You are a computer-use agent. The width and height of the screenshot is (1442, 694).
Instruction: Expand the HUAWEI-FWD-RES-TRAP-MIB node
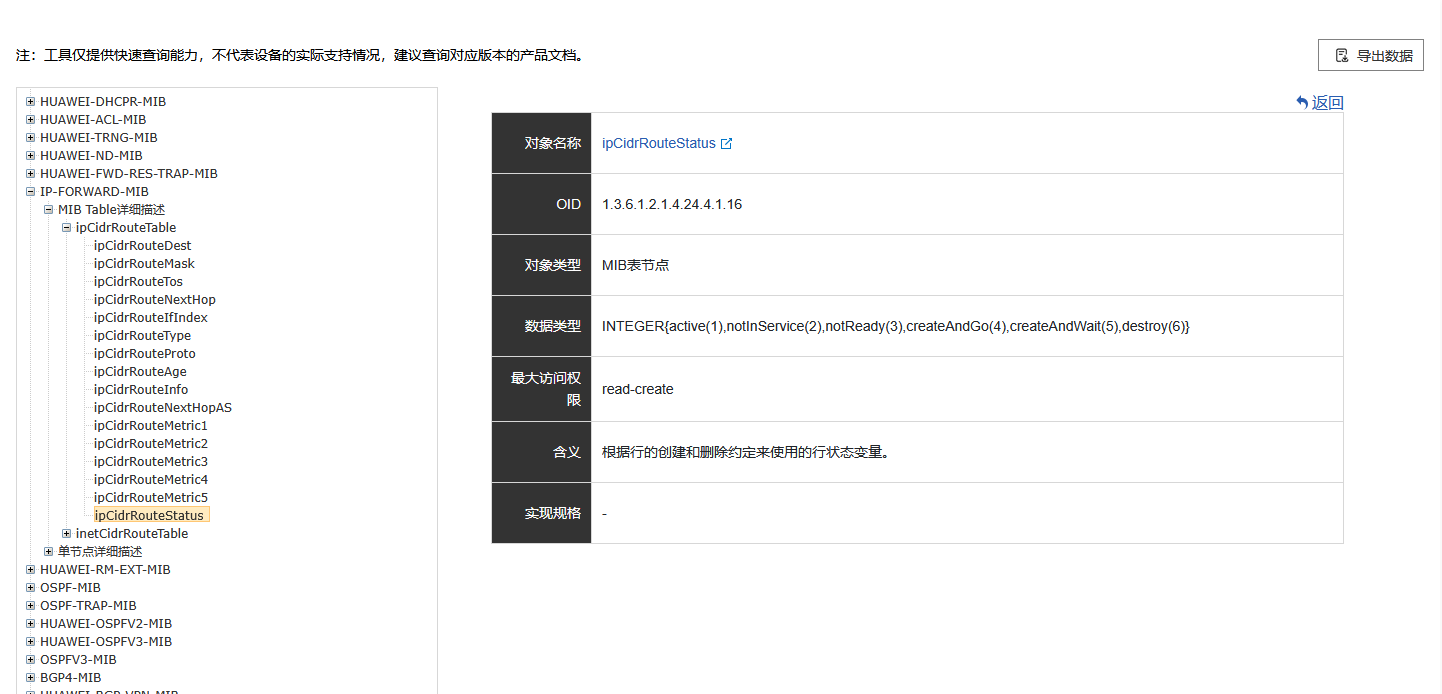tap(30, 174)
